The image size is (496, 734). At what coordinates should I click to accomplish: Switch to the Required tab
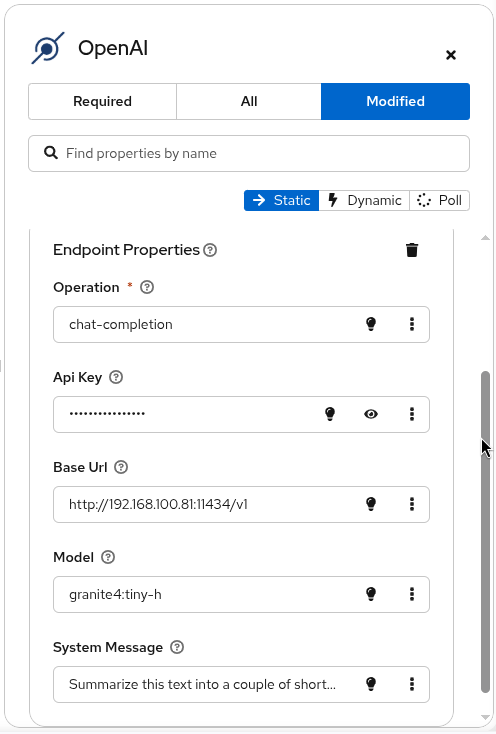point(102,101)
